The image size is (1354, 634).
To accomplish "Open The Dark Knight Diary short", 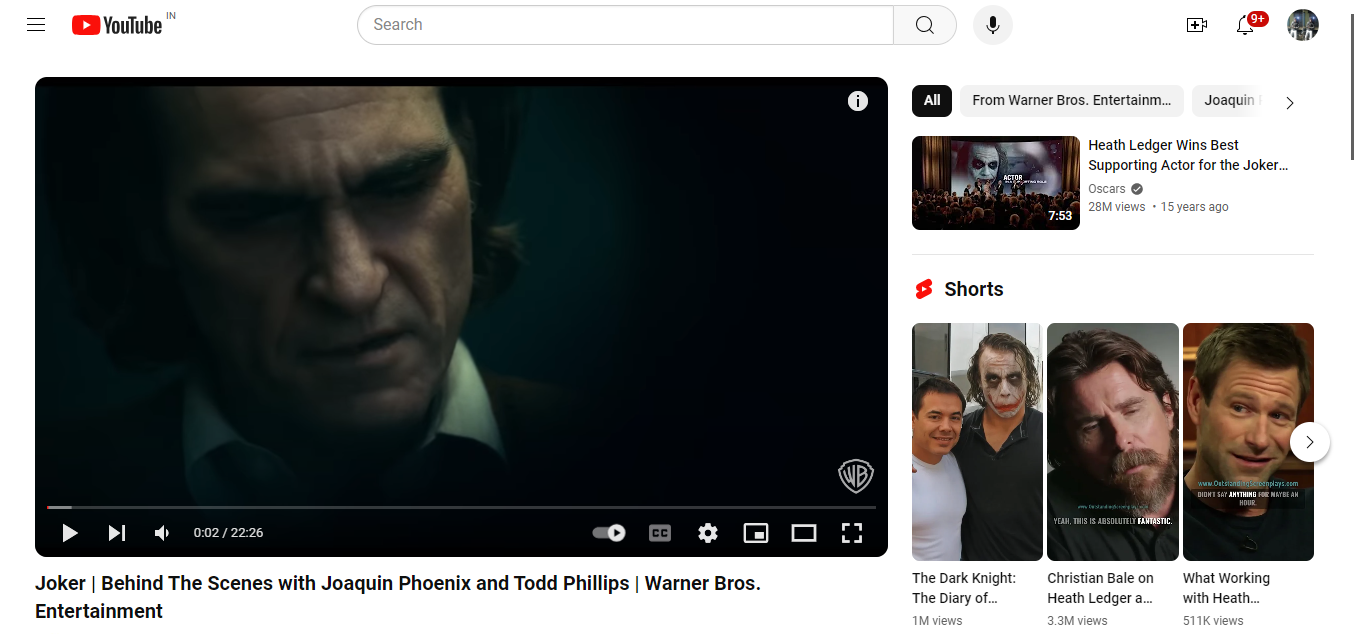I will (x=977, y=442).
